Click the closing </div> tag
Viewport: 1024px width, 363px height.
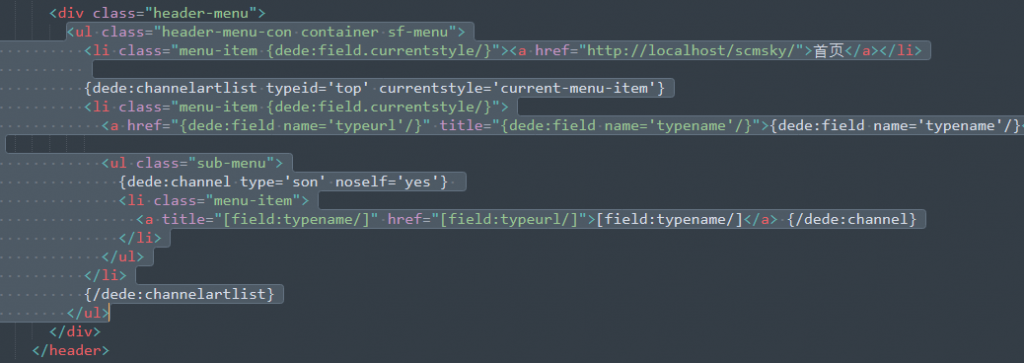point(75,331)
